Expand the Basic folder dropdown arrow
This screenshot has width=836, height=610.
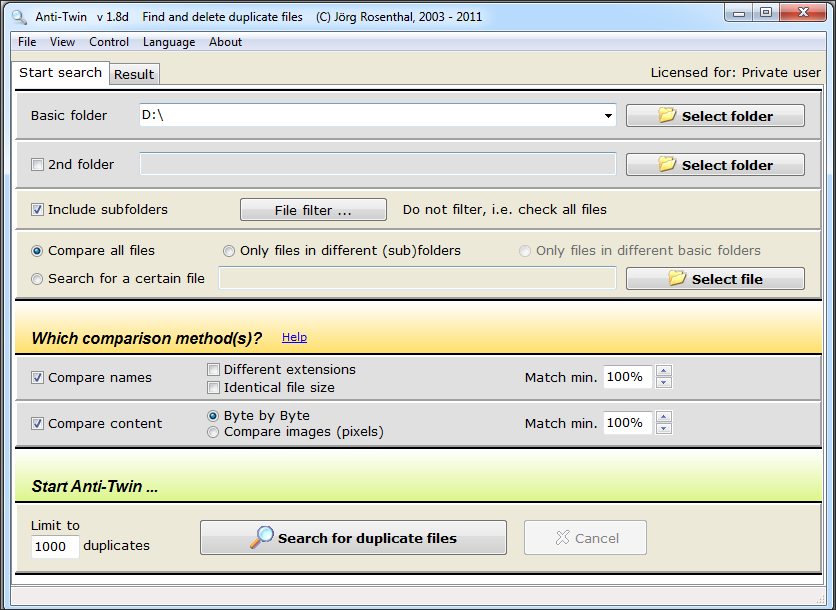[608, 116]
